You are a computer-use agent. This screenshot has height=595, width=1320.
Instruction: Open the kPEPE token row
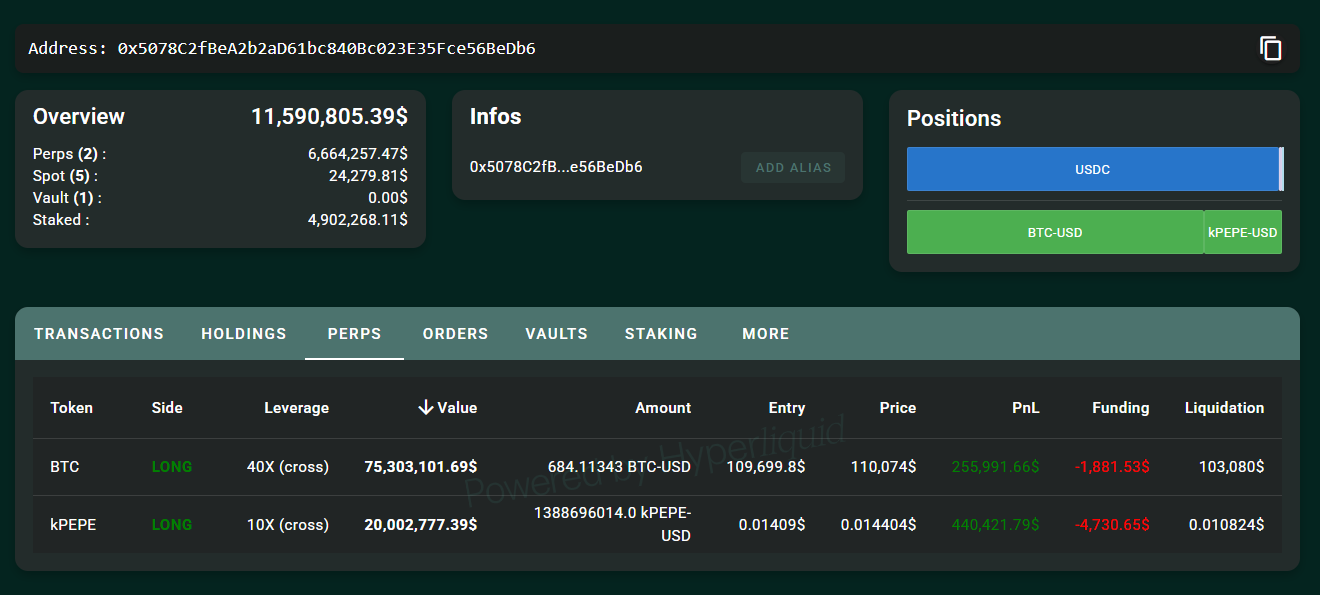[x=73, y=524]
